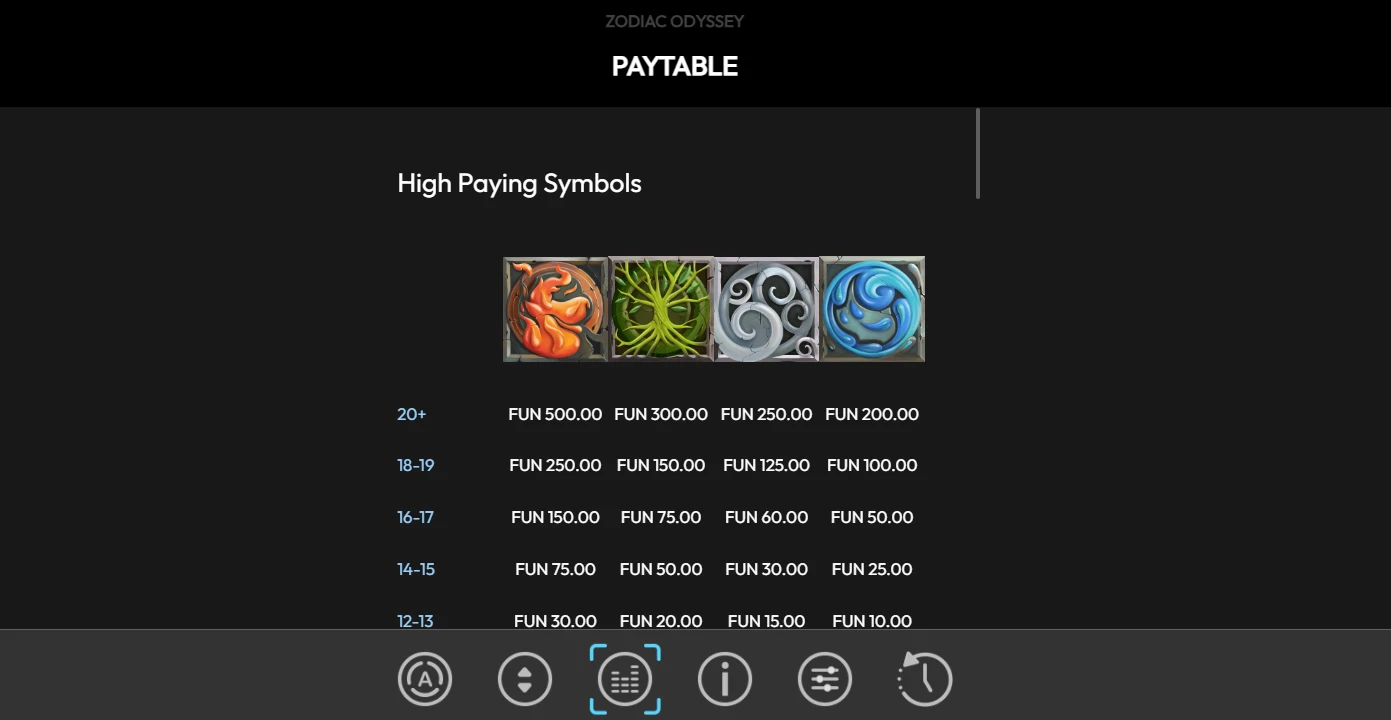Click FUN 75.00 in the 14-15 row
Screen dimensions: 1391x720
(x=555, y=569)
